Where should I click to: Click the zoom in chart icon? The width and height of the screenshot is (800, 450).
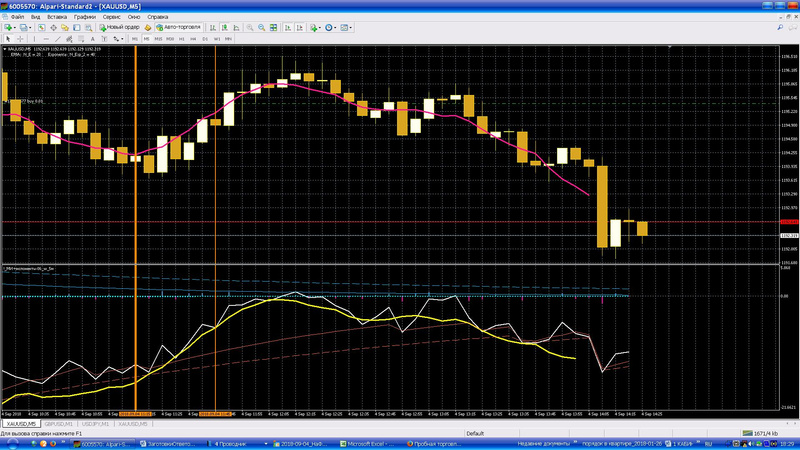click(x=248, y=28)
